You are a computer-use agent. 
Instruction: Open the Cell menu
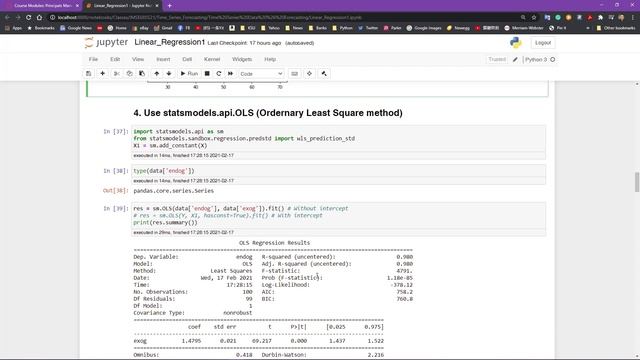coord(187,59)
